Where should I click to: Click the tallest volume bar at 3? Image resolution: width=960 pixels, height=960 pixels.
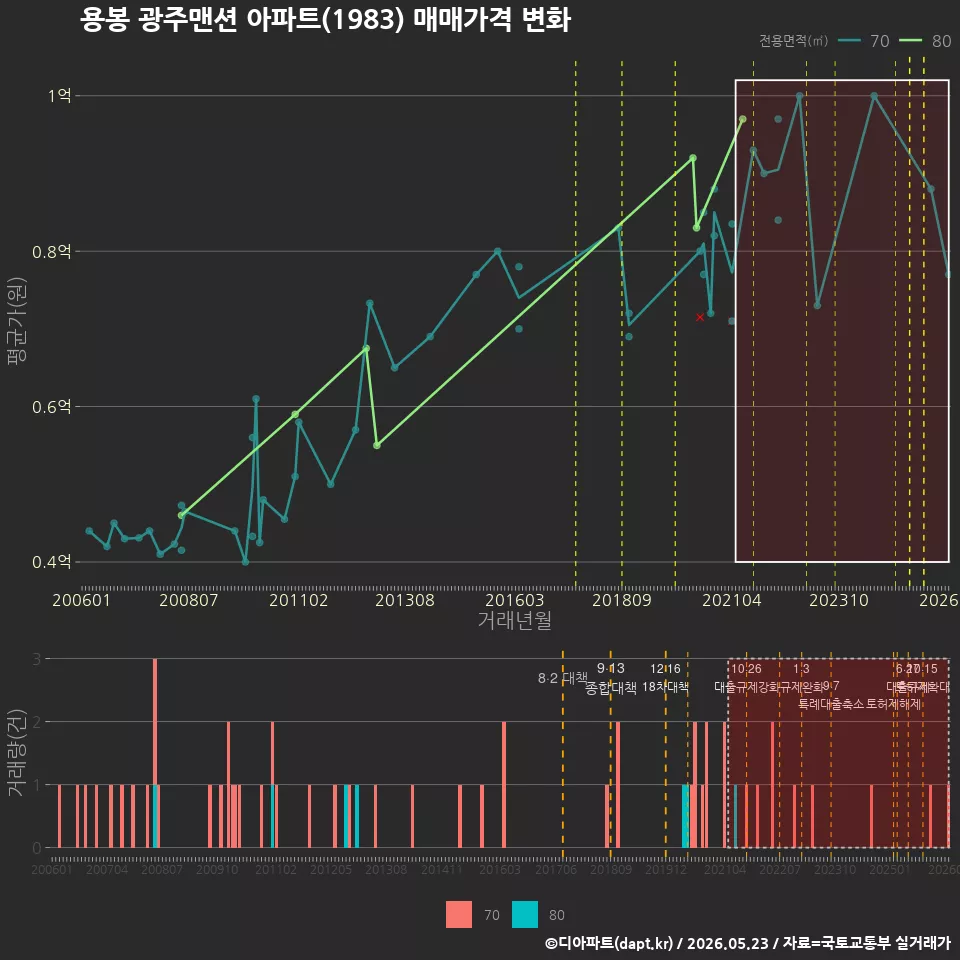click(155, 753)
